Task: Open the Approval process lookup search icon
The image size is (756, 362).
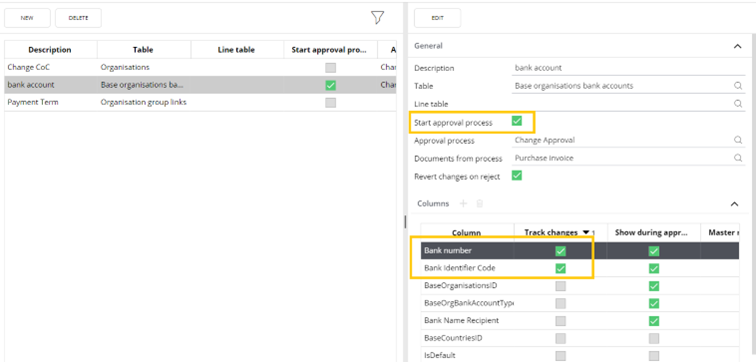Action: click(x=738, y=140)
